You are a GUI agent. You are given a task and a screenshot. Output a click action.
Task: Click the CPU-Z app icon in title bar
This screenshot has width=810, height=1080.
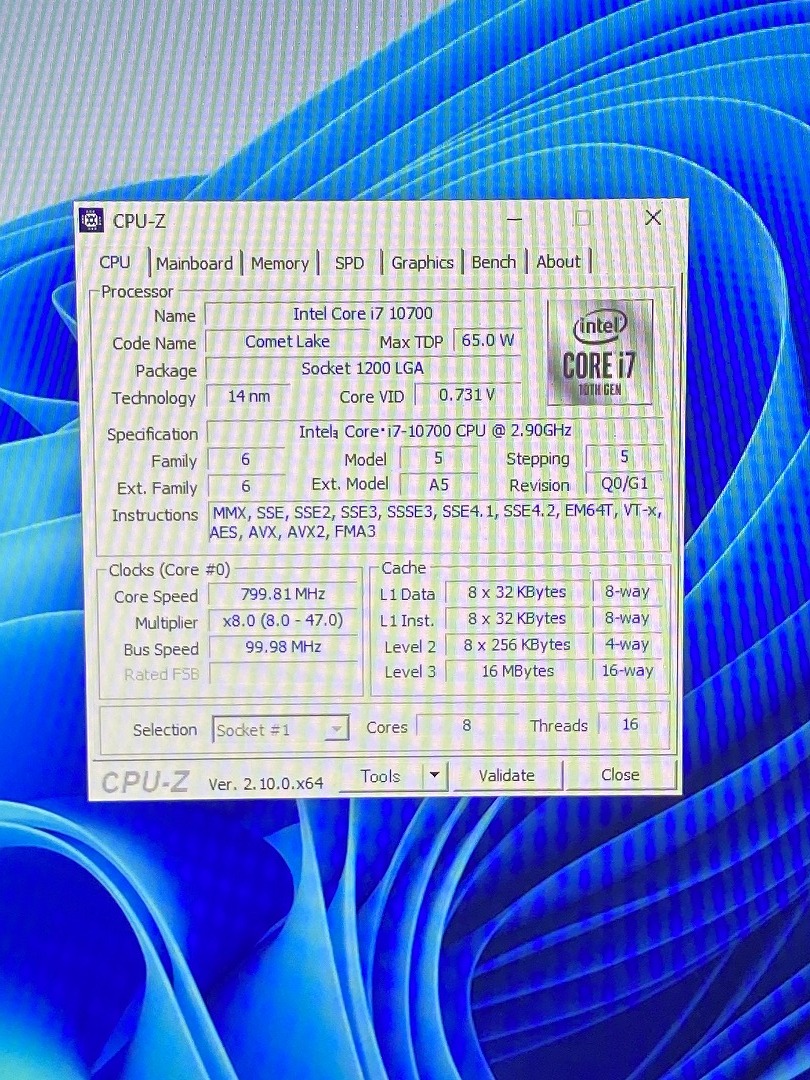click(x=91, y=220)
